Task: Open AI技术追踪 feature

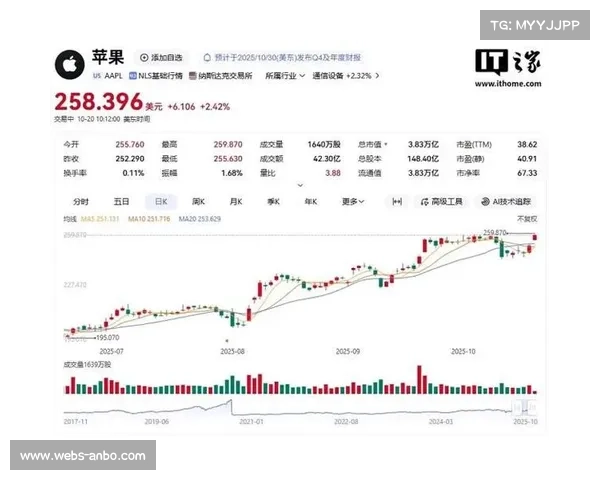Action: click(506, 201)
